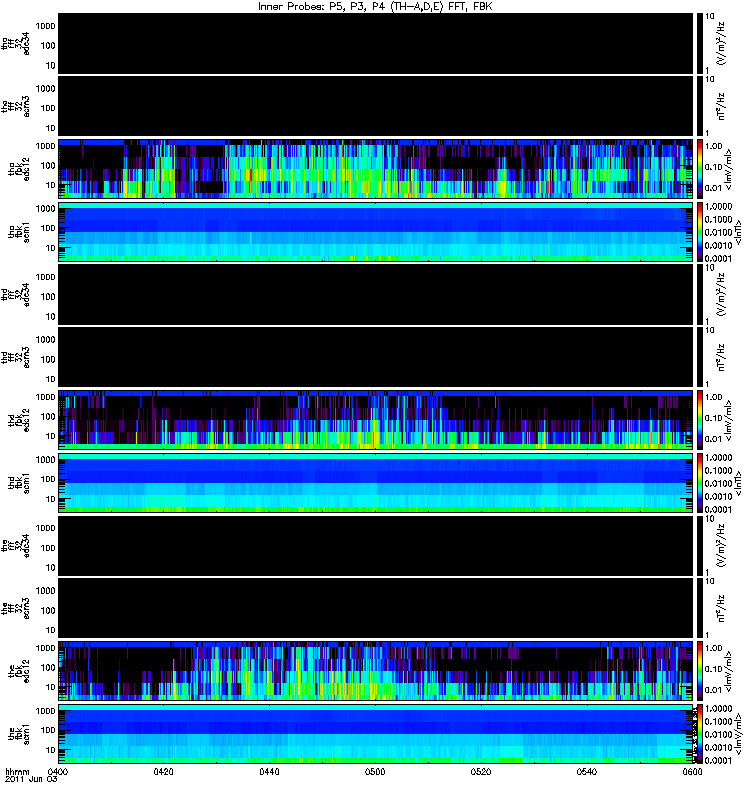
Task: Click the empty the fff 32 edc34 panel
Action: pyautogui.click(x=376, y=546)
